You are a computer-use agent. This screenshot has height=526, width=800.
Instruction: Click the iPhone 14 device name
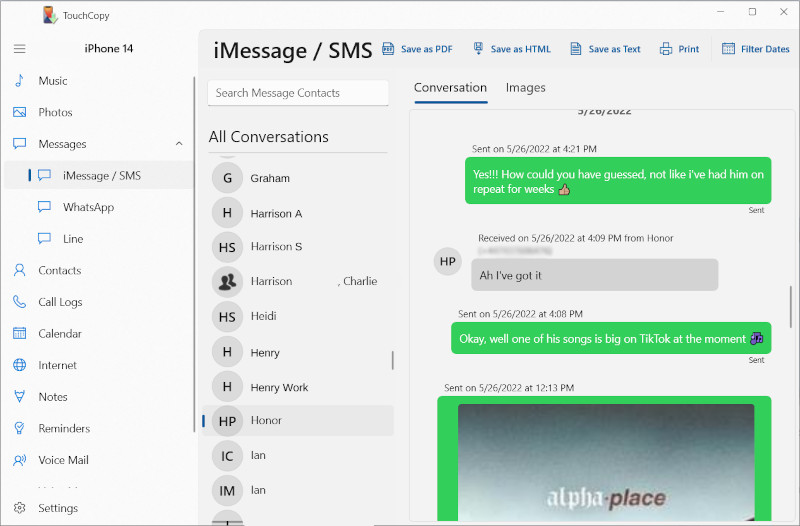coord(109,48)
